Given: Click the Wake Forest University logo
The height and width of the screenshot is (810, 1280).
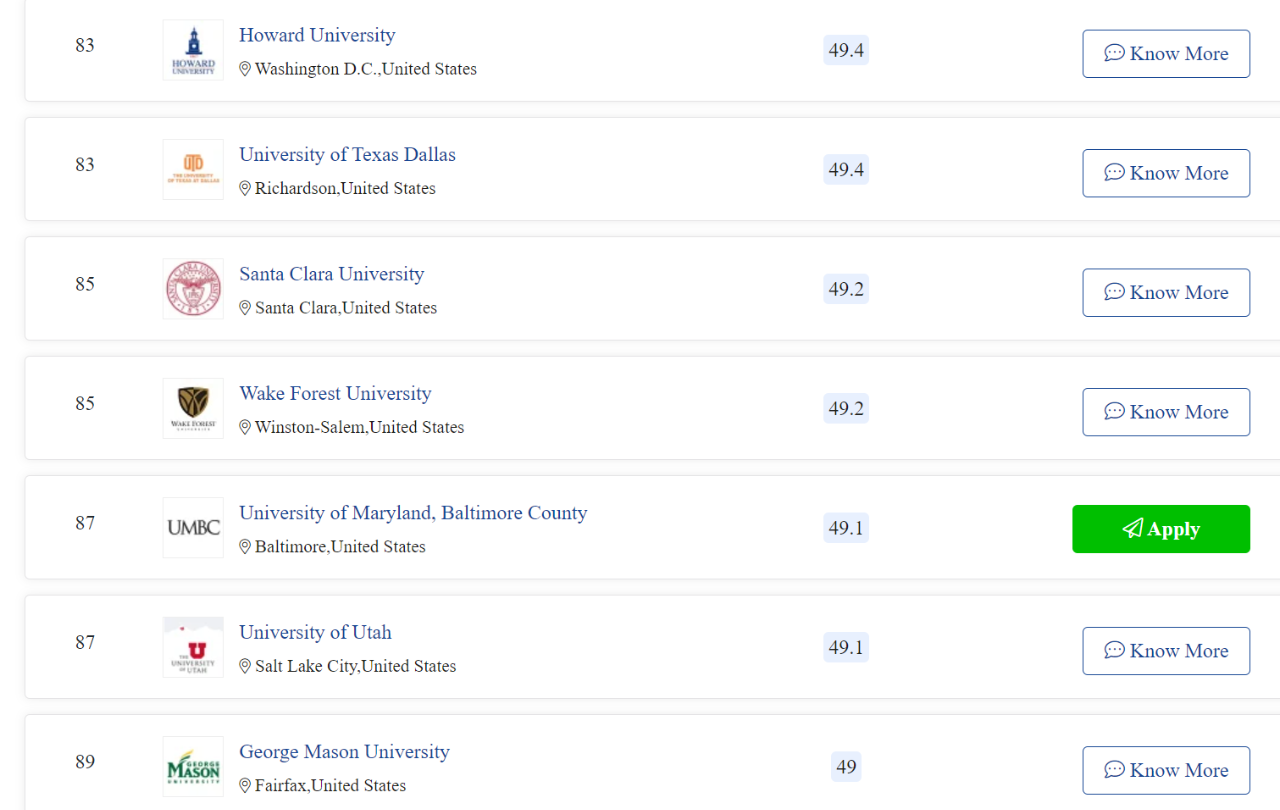Looking at the screenshot, I should pos(193,408).
